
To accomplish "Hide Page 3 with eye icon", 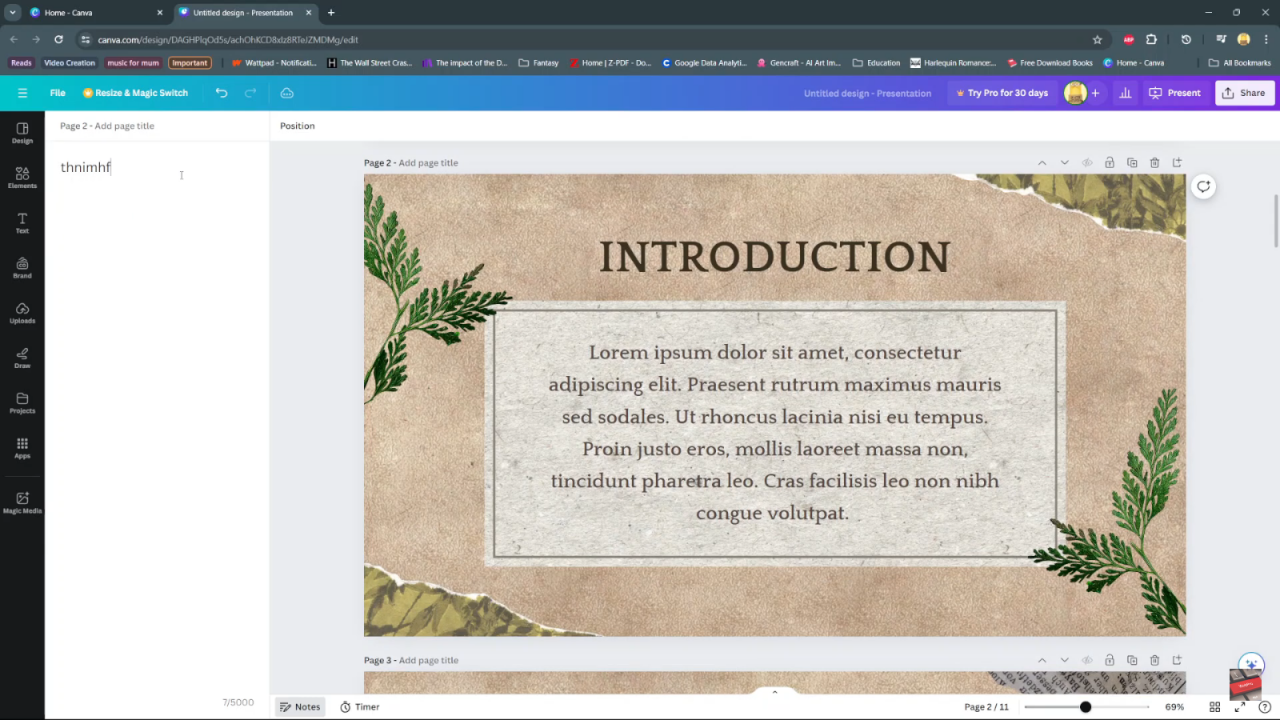I will click(1087, 660).
